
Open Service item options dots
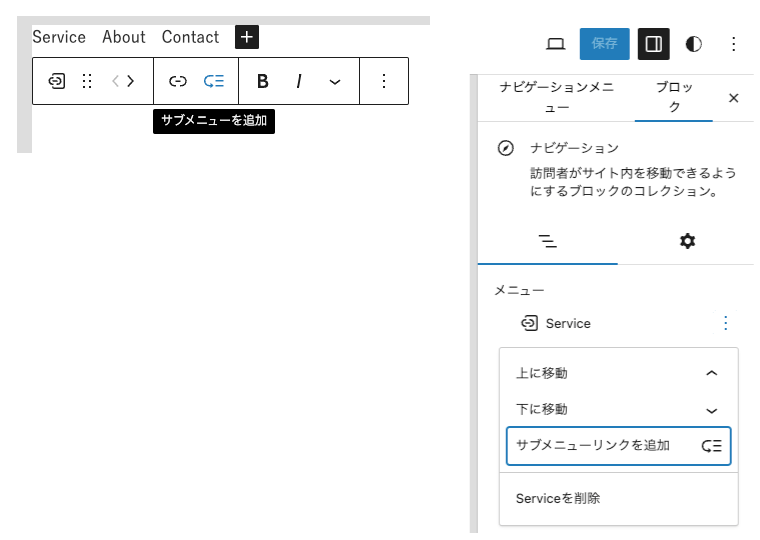coord(726,323)
